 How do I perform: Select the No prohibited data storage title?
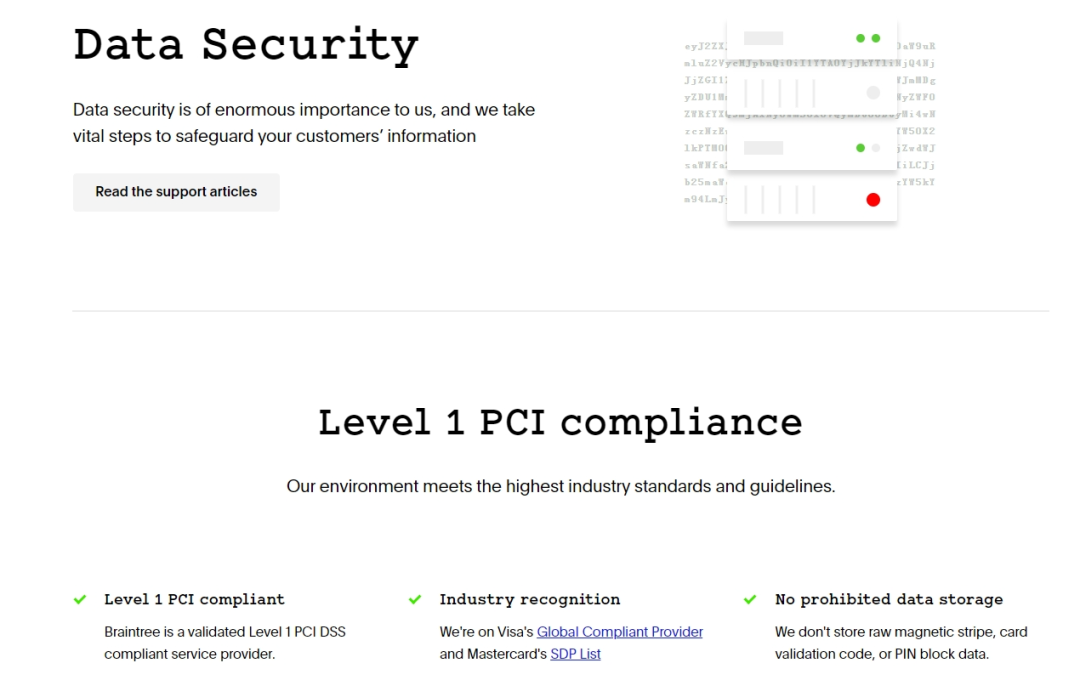point(888,600)
